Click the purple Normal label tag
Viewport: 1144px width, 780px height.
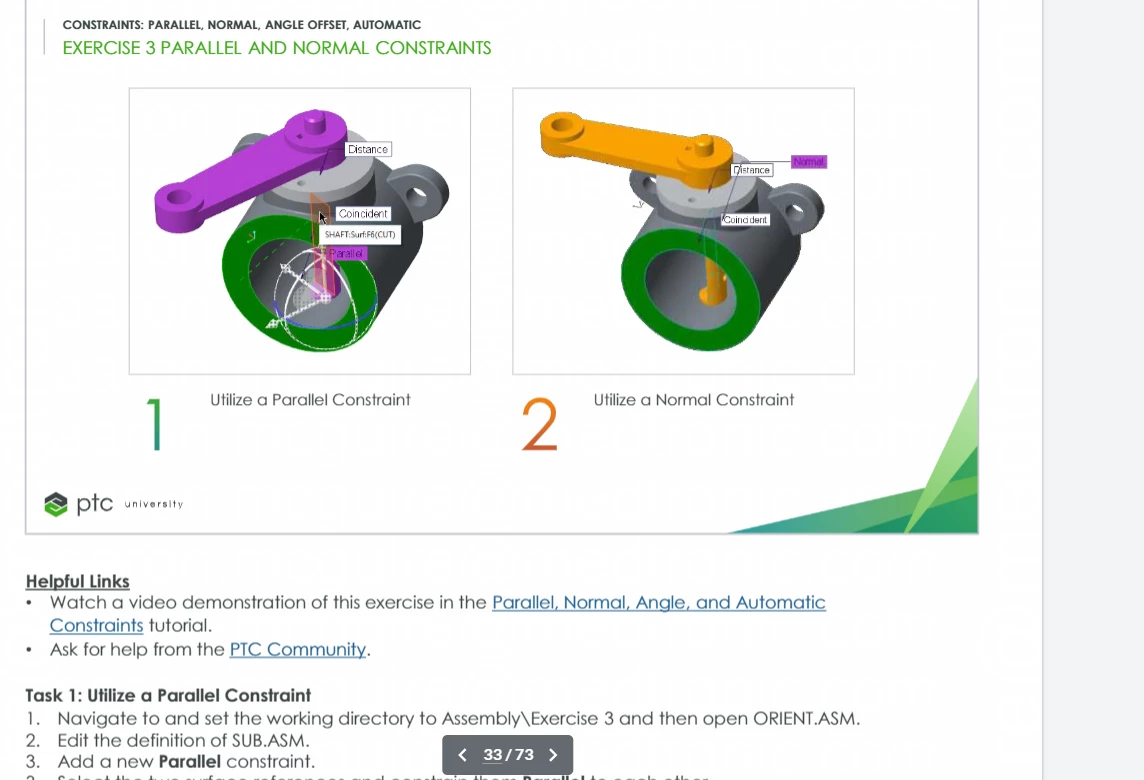pyautogui.click(x=808, y=162)
